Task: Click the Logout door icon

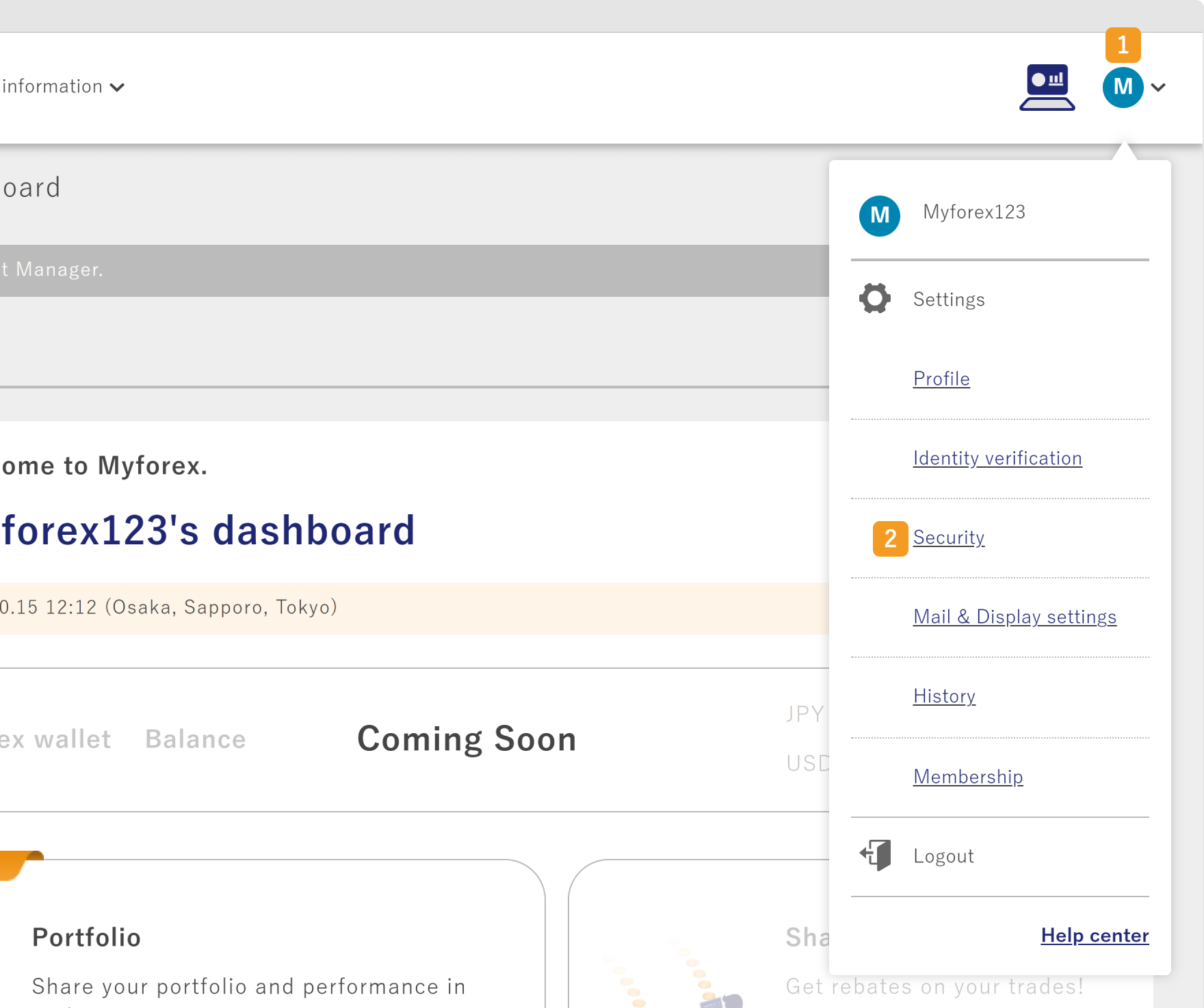Action: 876,855
